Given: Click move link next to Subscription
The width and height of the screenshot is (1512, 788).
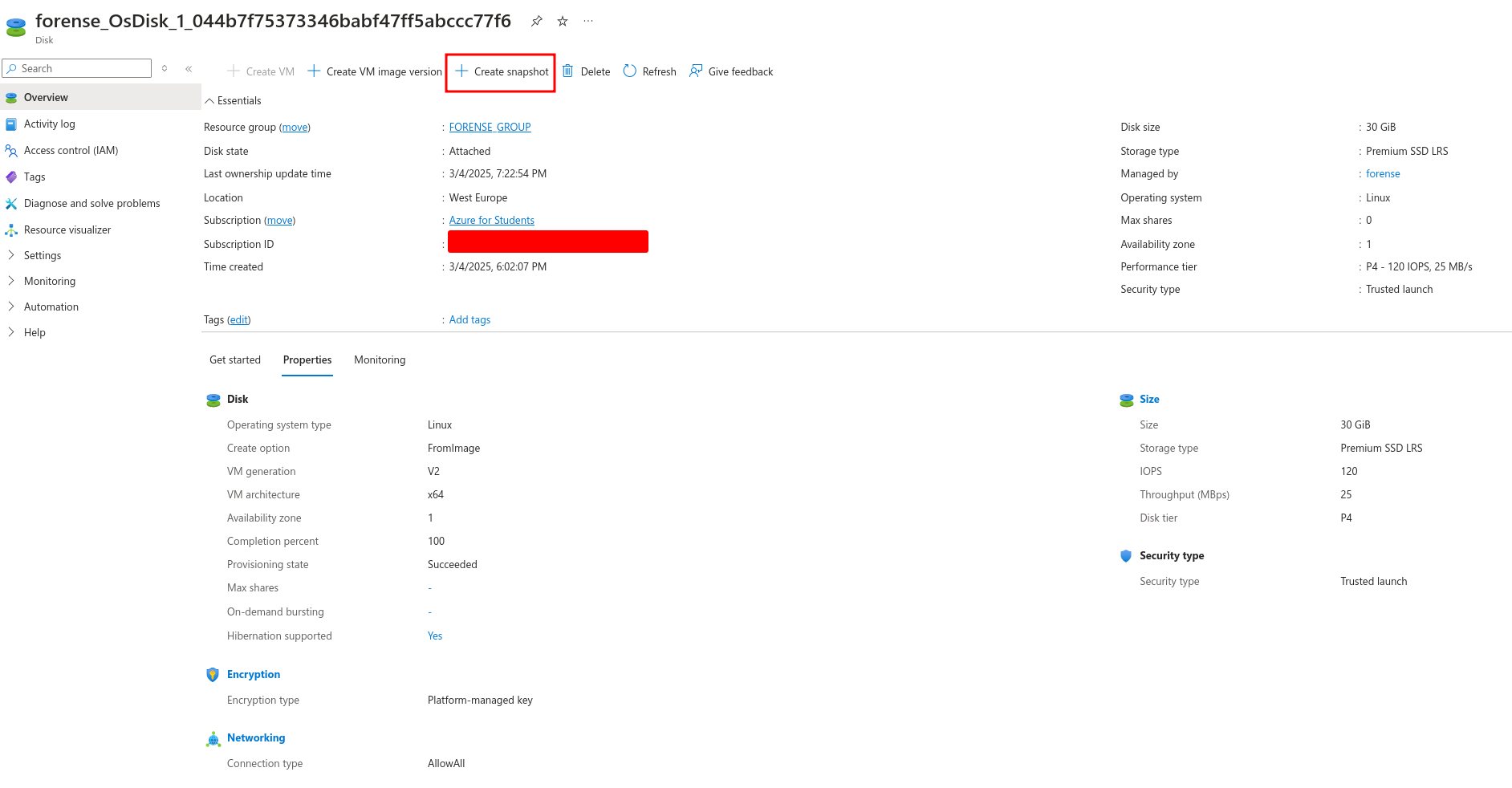Looking at the screenshot, I should click(279, 220).
